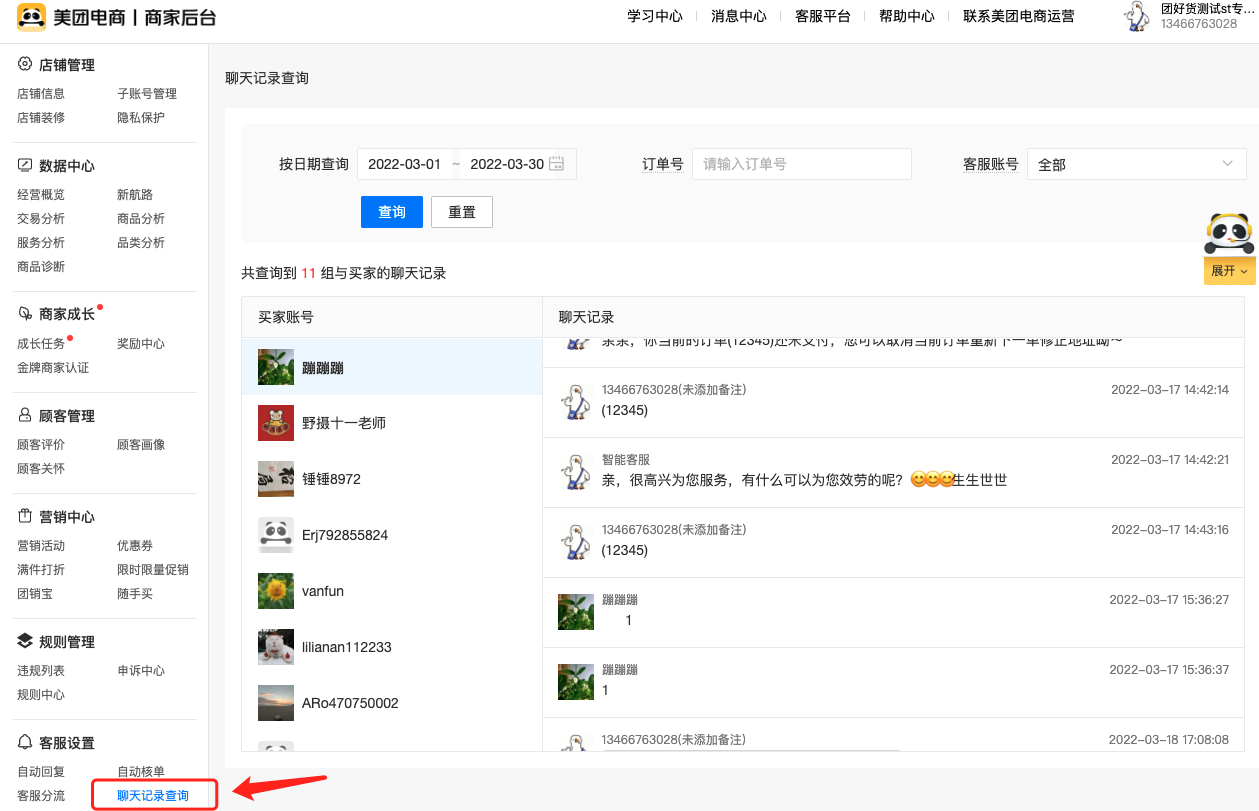Open the 聊天记录查询 sidebar link
Image resolution: width=1259 pixels, height=811 pixels.
153,796
